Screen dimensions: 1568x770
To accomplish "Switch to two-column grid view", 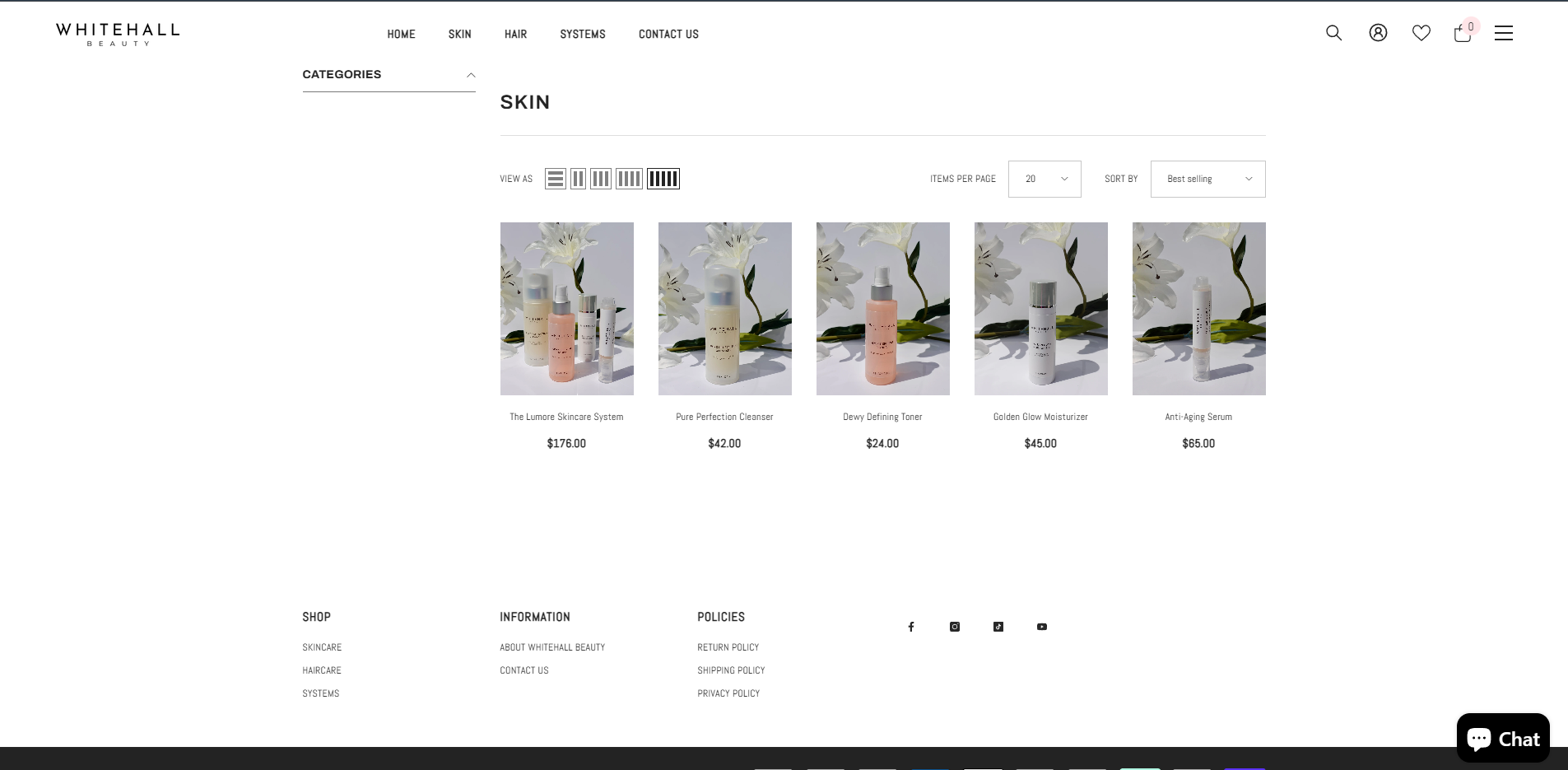I will (579, 179).
